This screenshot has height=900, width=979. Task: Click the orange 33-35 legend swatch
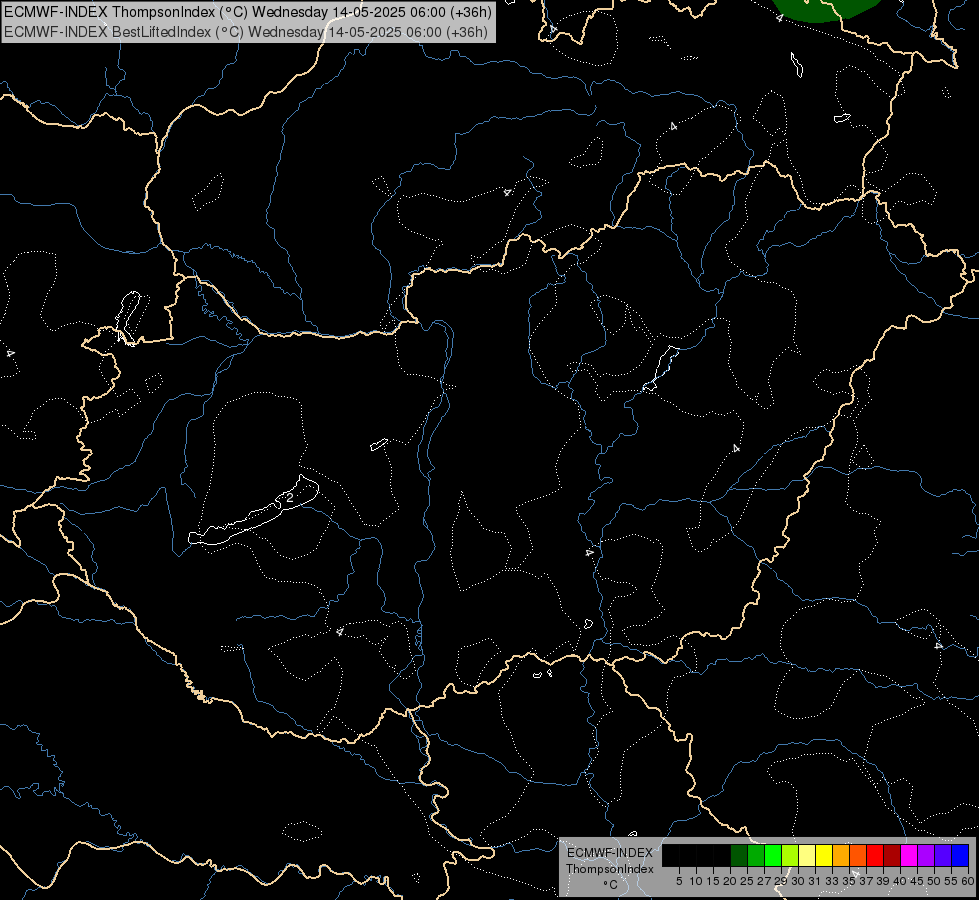tap(841, 855)
